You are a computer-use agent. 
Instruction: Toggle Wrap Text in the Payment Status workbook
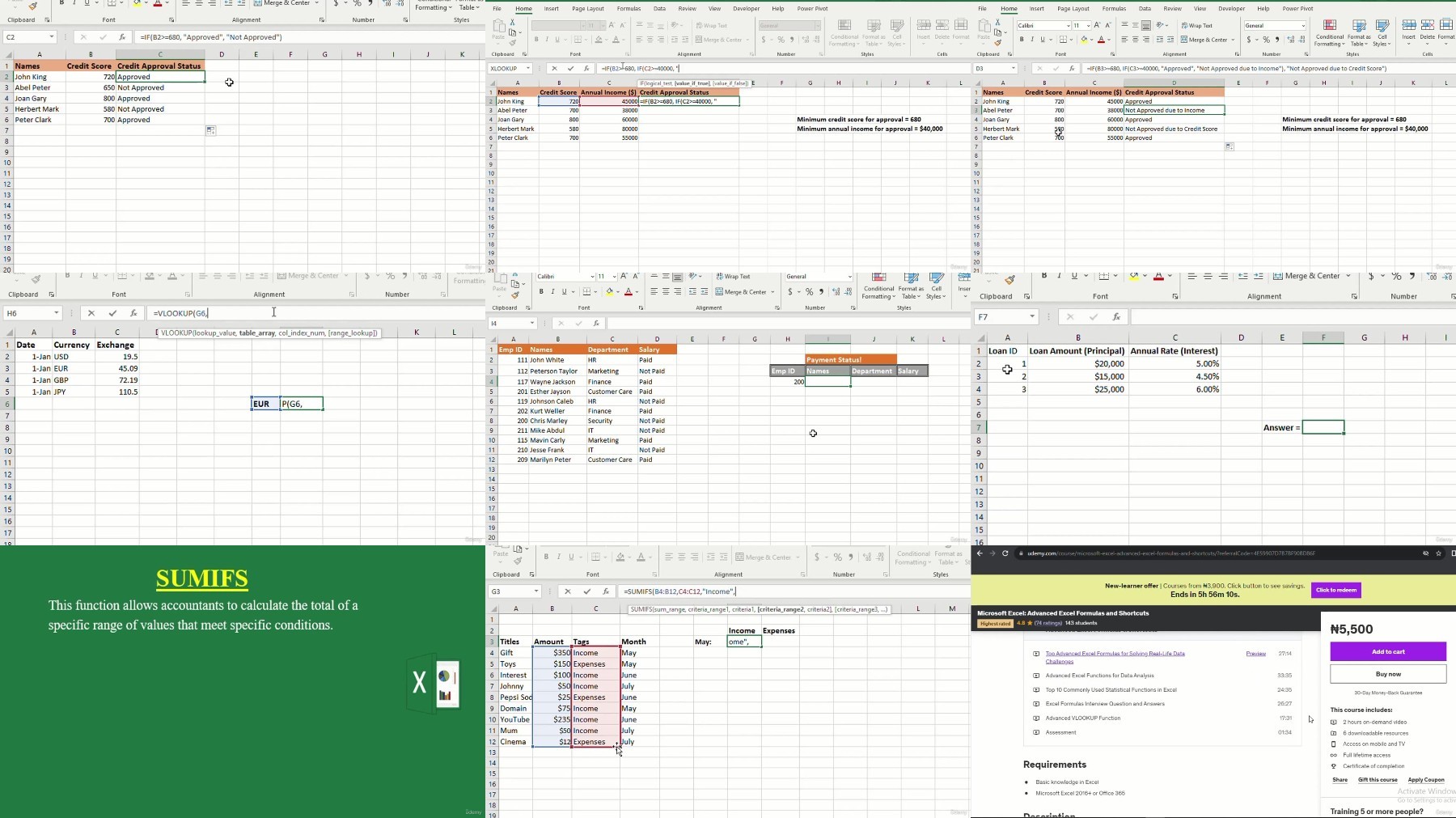(x=733, y=277)
